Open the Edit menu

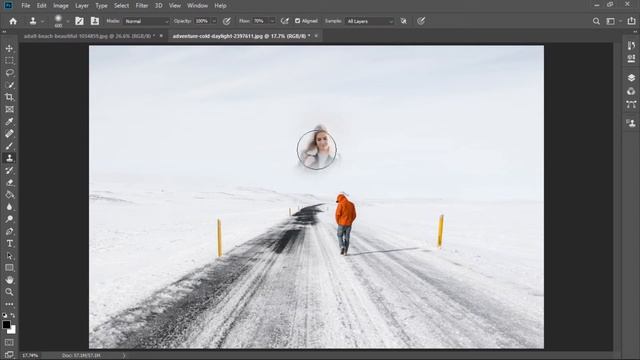click(x=42, y=6)
